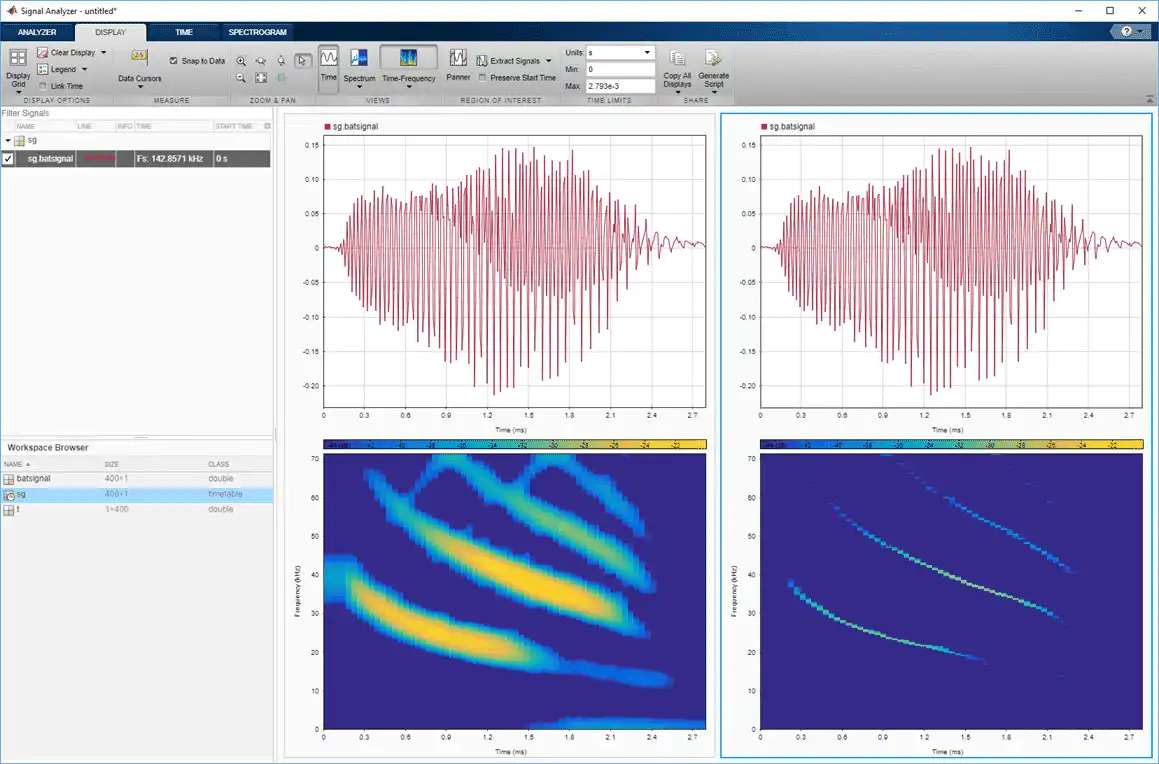This screenshot has width=1159, height=764.
Task: Select the Spectrum view icon
Action: [x=359, y=59]
